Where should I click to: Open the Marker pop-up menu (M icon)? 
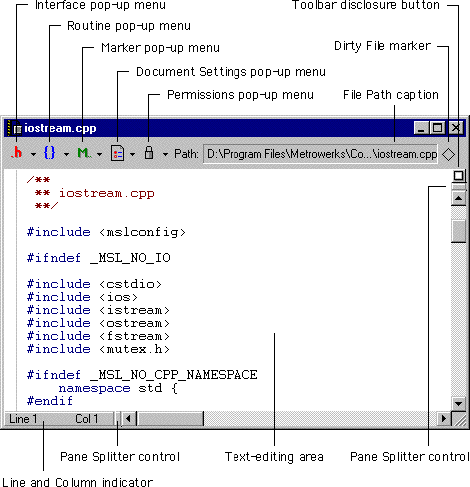pos(83,153)
